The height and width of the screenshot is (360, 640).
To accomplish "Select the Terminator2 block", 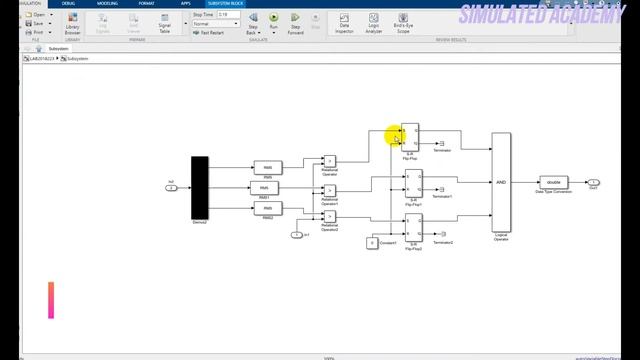I will (x=443, y=234).
